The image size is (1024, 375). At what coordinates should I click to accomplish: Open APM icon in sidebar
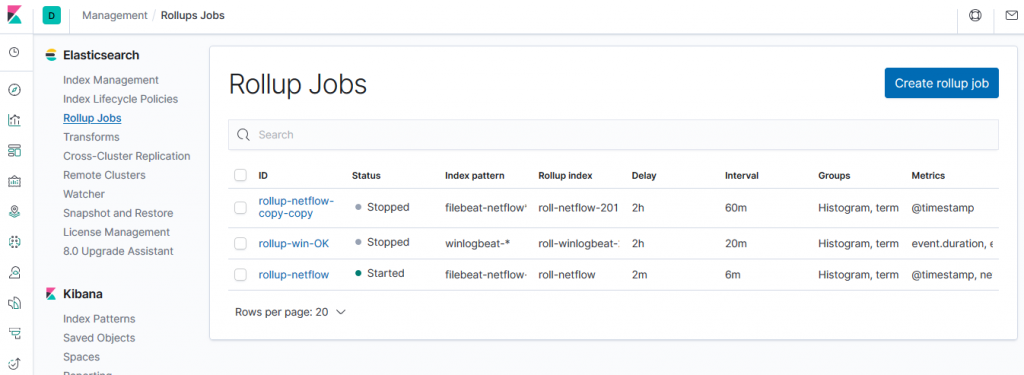point(14,333)
